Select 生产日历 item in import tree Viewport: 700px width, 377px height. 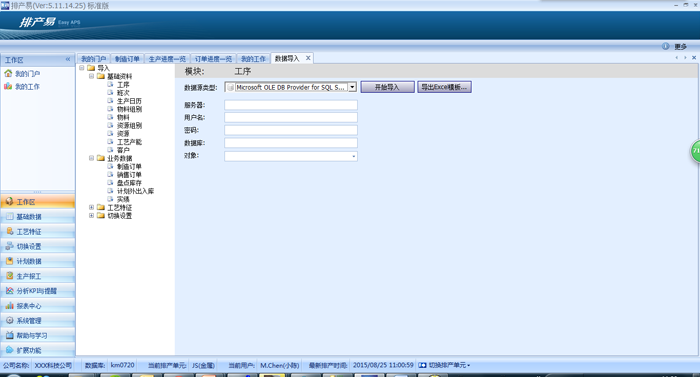point(129,101)
